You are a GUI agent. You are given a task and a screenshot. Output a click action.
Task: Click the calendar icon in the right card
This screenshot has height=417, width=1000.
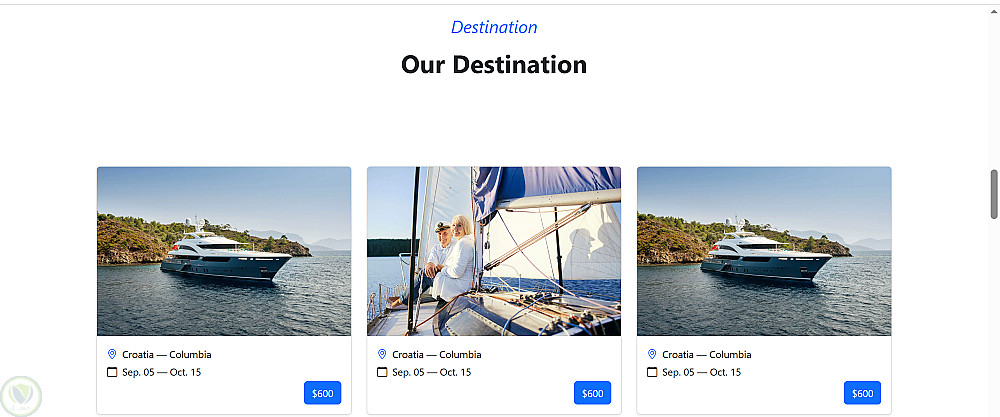pos(652,372)
